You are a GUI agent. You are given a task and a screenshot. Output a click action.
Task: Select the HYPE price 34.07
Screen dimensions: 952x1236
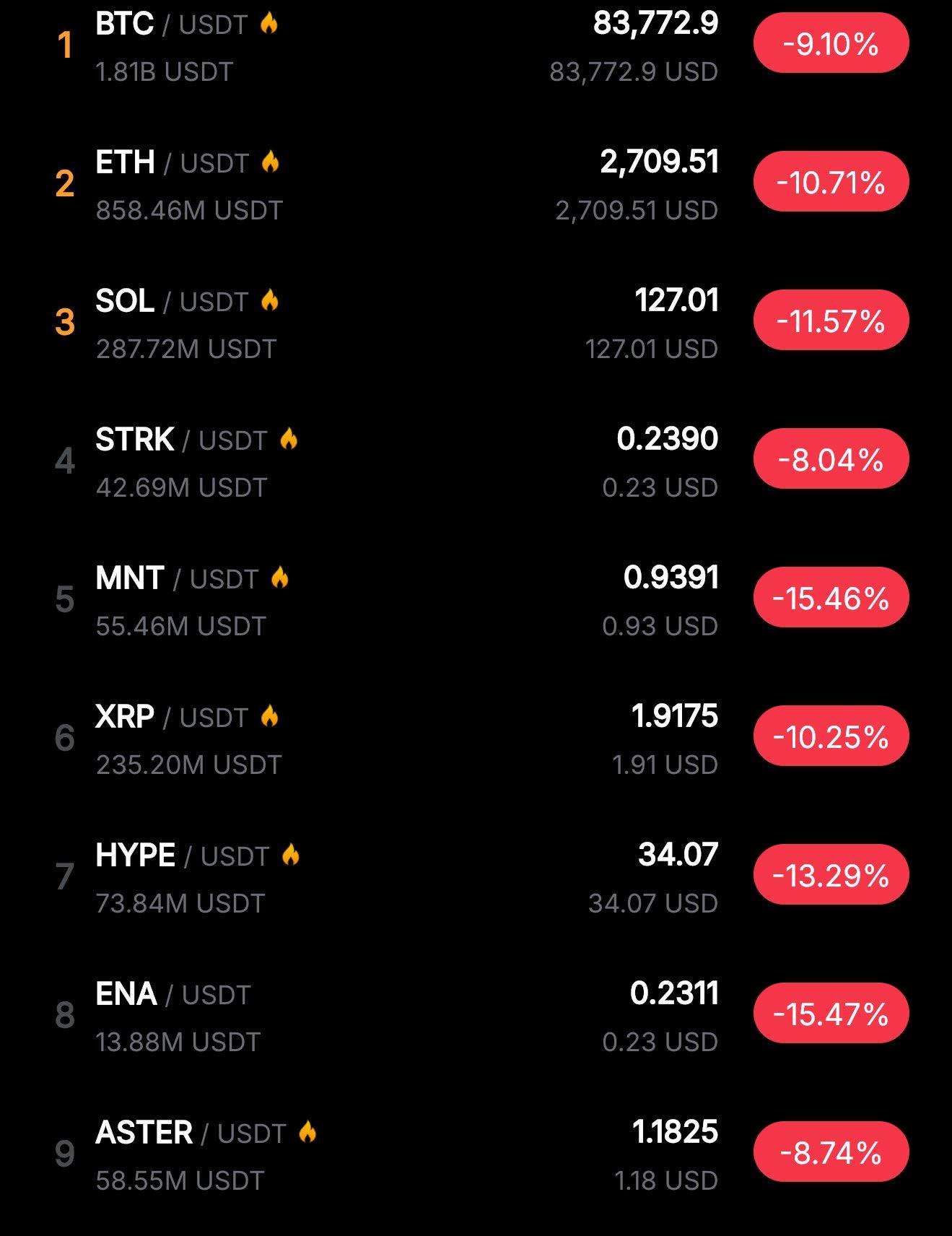pos(678,855)
